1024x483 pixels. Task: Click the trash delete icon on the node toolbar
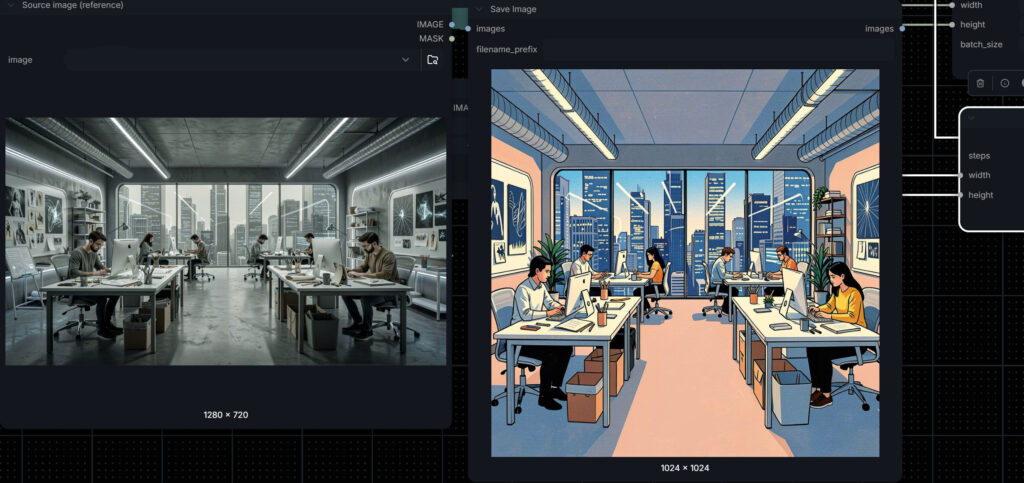[980, 83]
